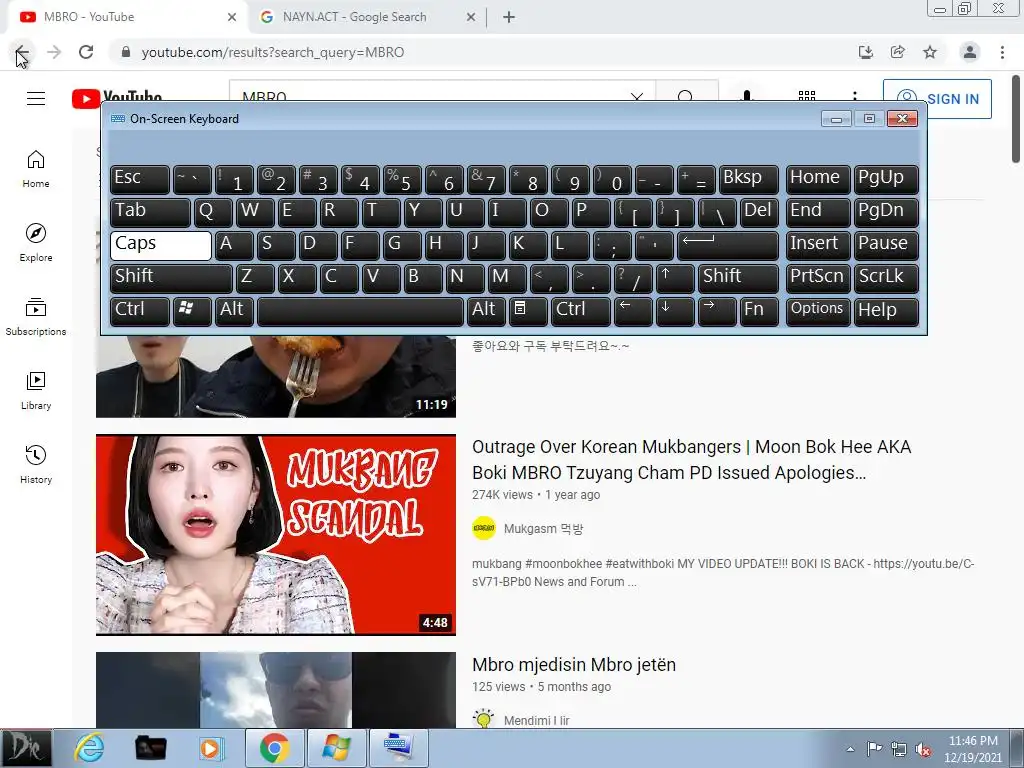Click Help on on-screen keyboard

click(886, 310)
